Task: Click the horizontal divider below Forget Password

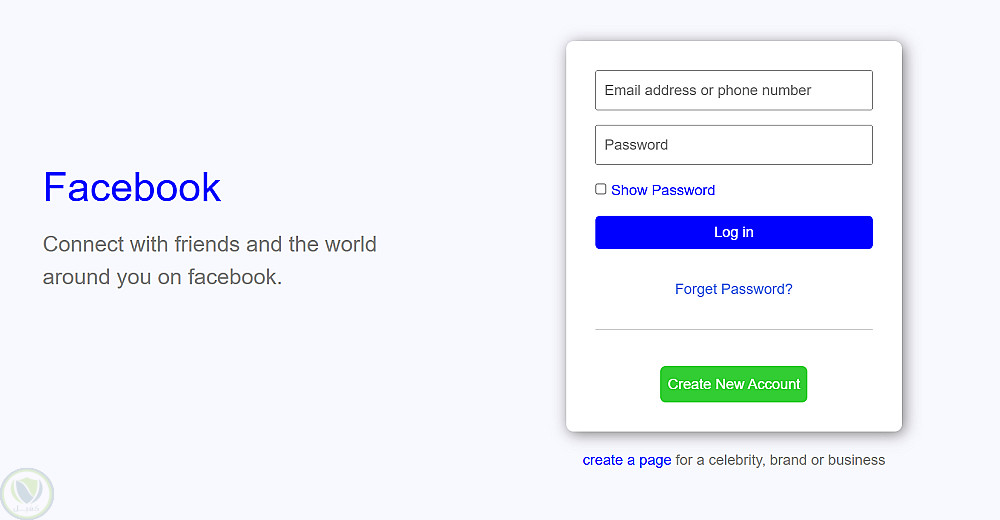Action: click(x=733, y=329)
